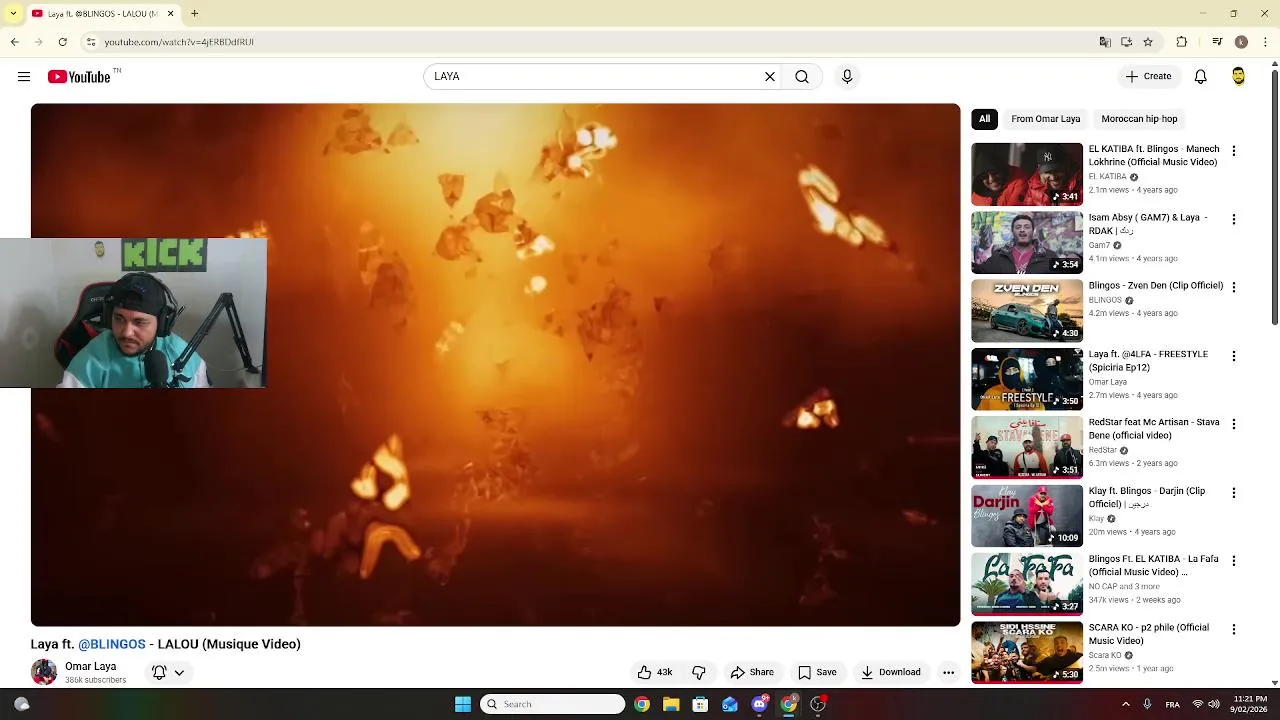Open options for RedStar Stava Bene video
This screenshot has width=1280, height=720.
[x=1233, y=424]
